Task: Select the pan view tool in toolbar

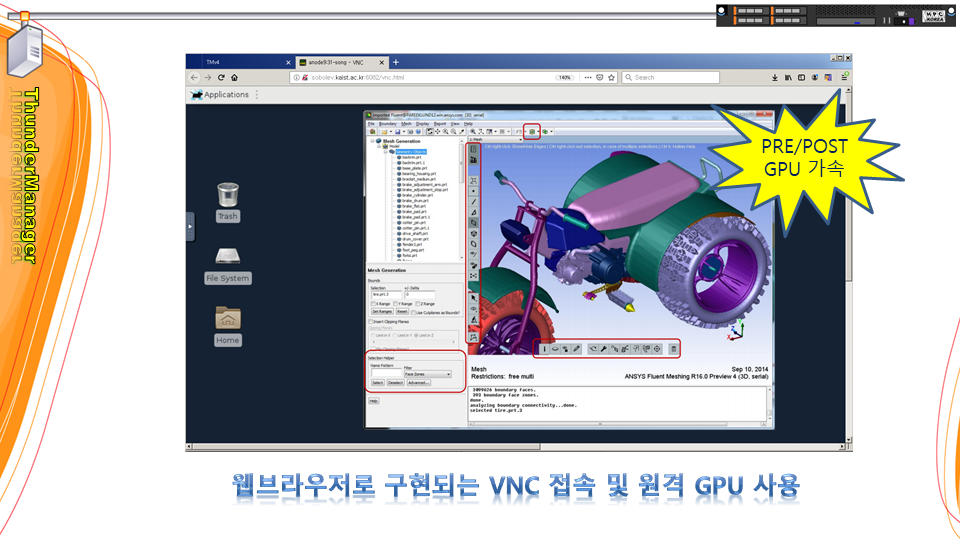Action: pyautogui.click(x=438, y=132)
